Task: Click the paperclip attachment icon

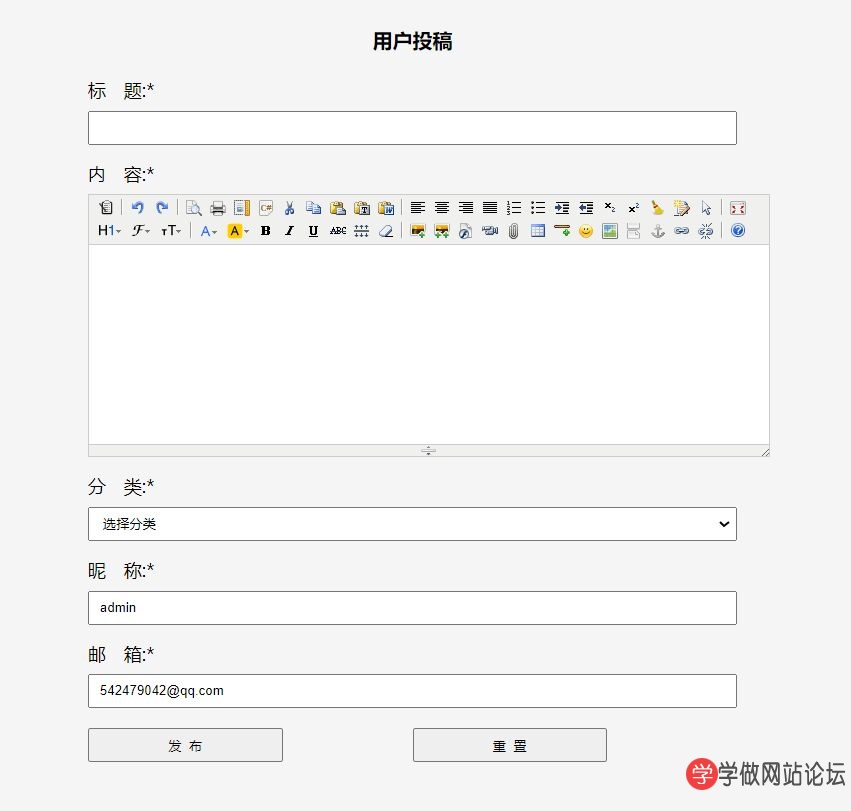Action: [514, 231]
